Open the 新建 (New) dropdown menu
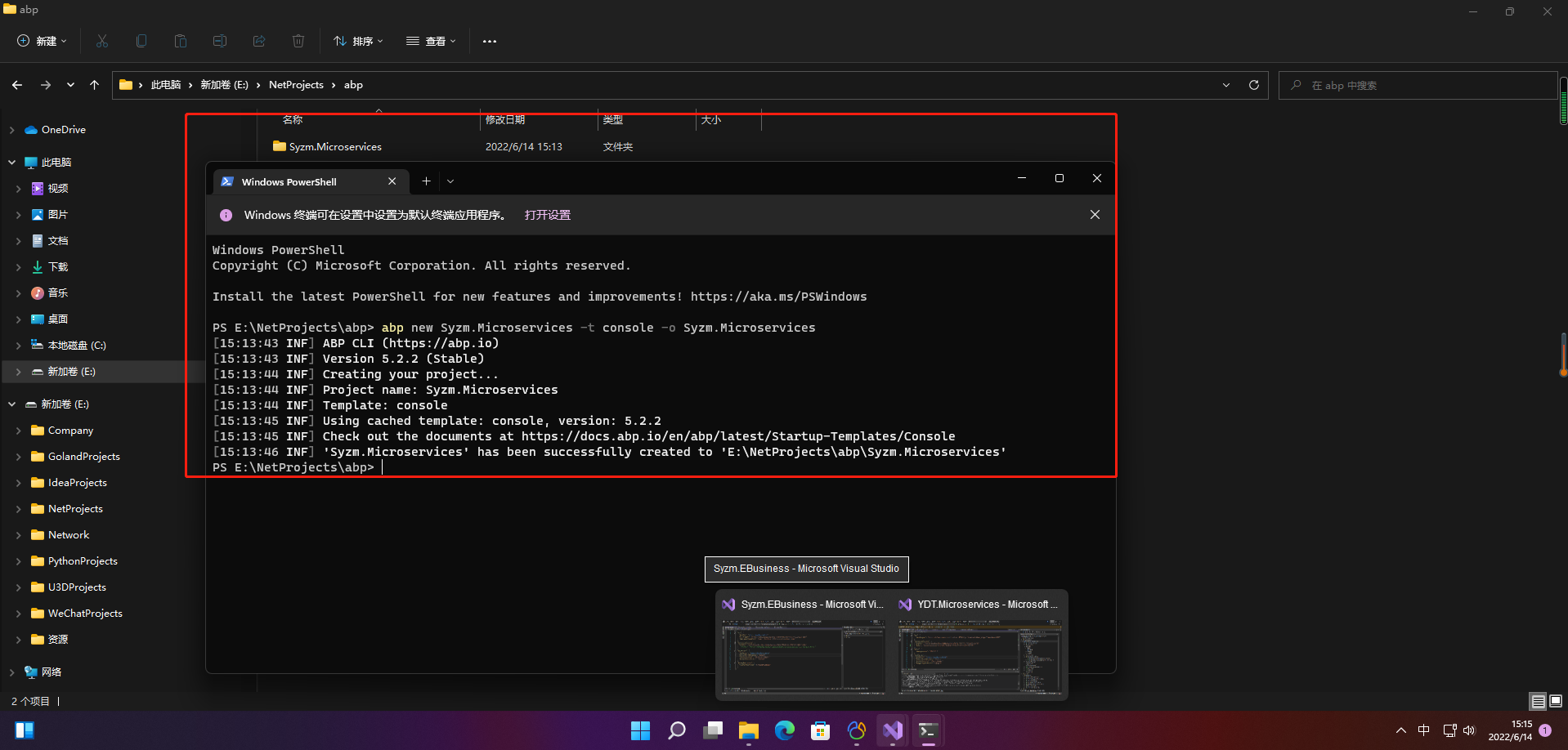 43,41
